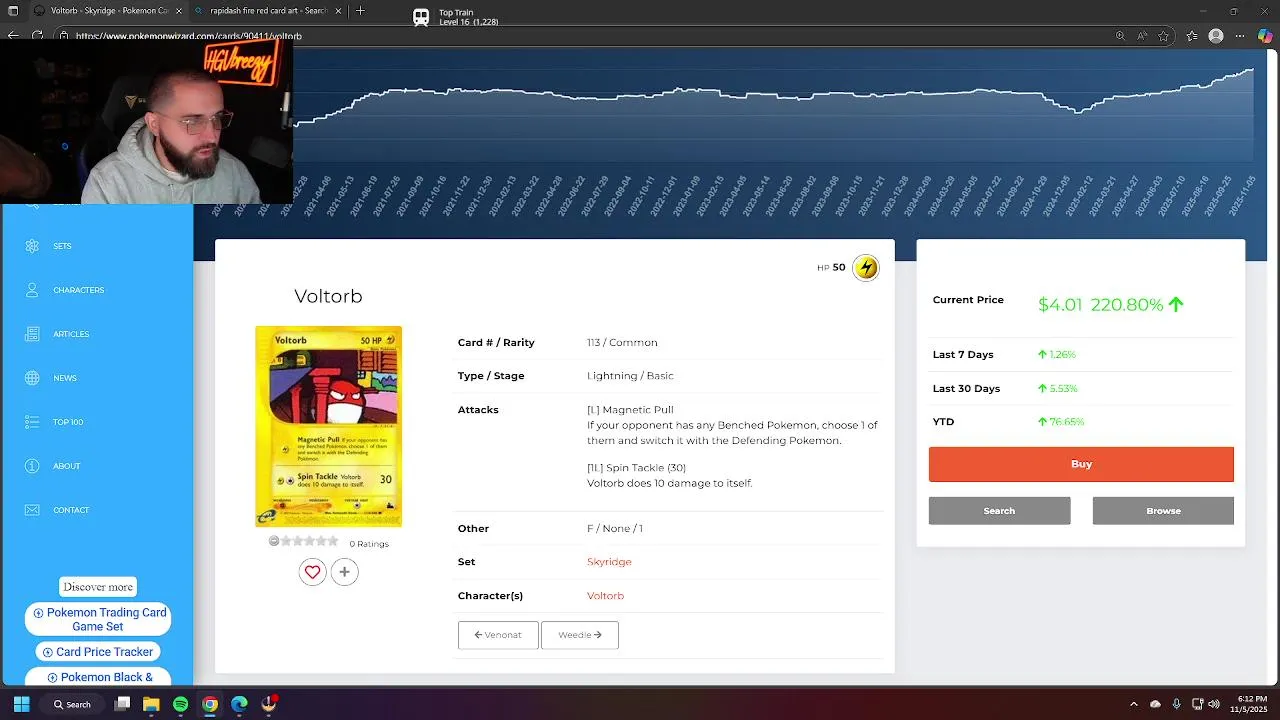
Task: Bookmark page with star icon in address bar
Action: [x=1164, y=36]
